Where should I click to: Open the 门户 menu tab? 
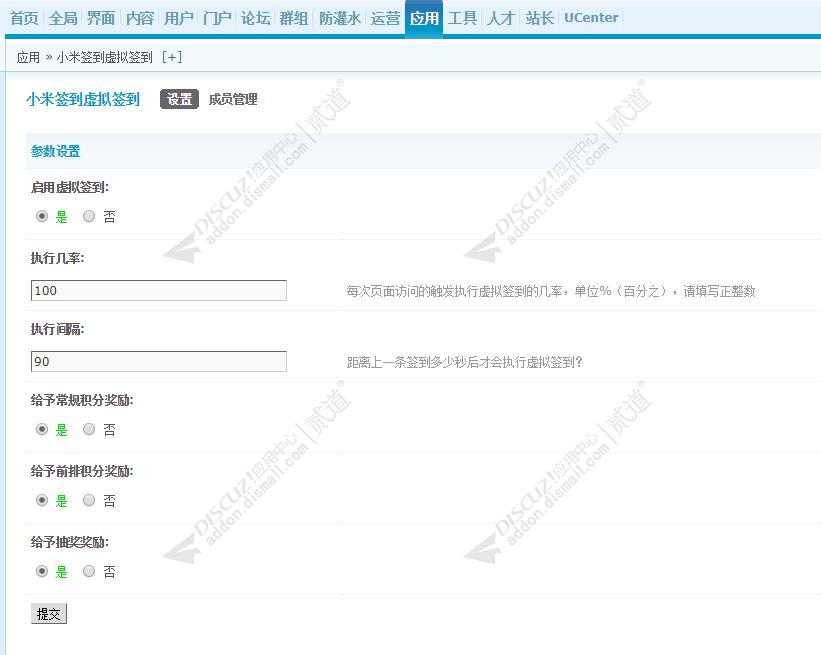pos(217,18)
